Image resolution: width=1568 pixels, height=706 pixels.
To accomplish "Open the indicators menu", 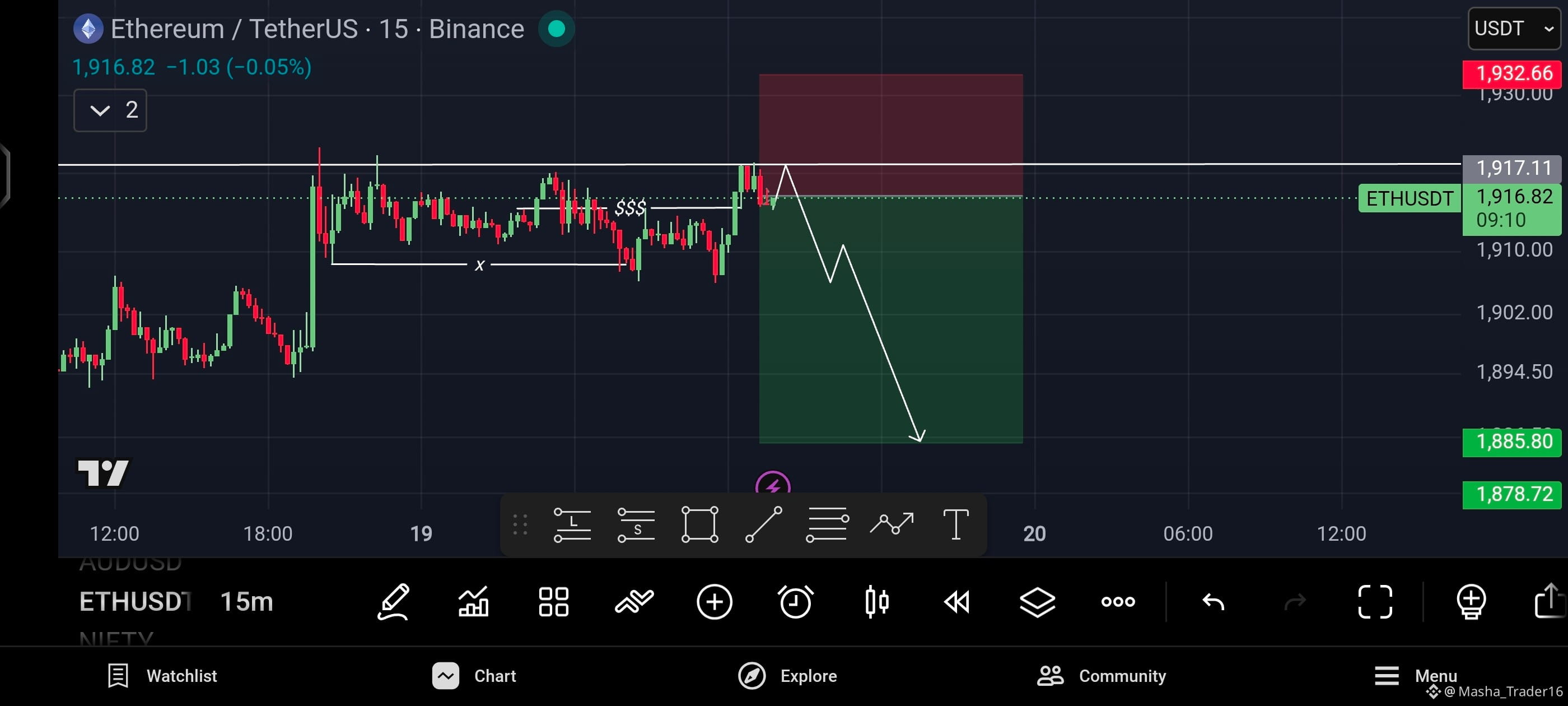I will 634,602.
